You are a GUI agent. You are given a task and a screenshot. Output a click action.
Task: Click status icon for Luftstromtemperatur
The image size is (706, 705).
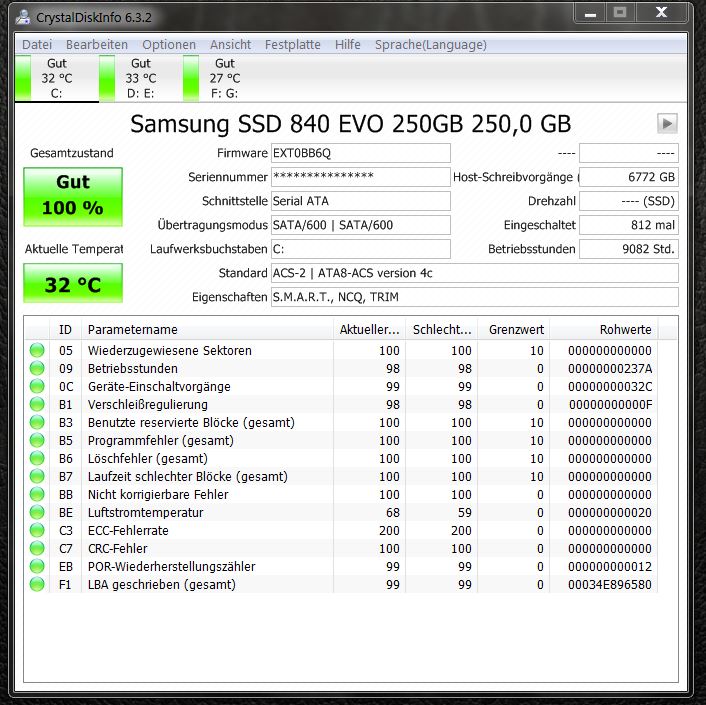pyautogui.click(x=37, y=512)
